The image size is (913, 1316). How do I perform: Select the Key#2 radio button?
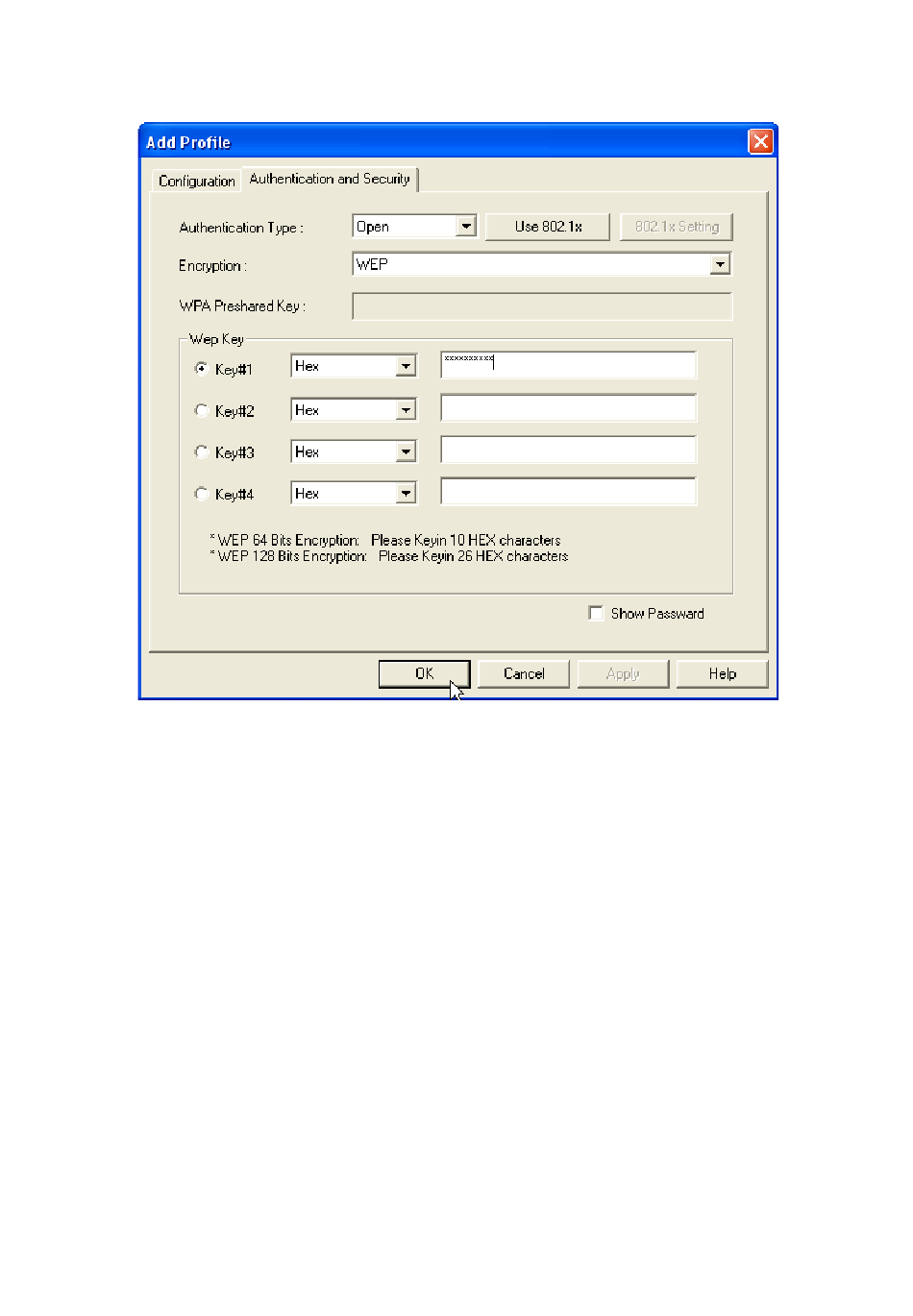(201, 410)
